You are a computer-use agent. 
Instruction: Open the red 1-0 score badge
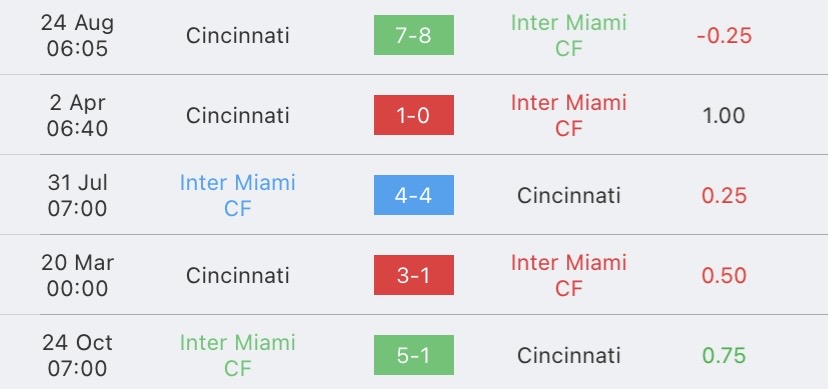pyautogui.click(x=413, y=115)
